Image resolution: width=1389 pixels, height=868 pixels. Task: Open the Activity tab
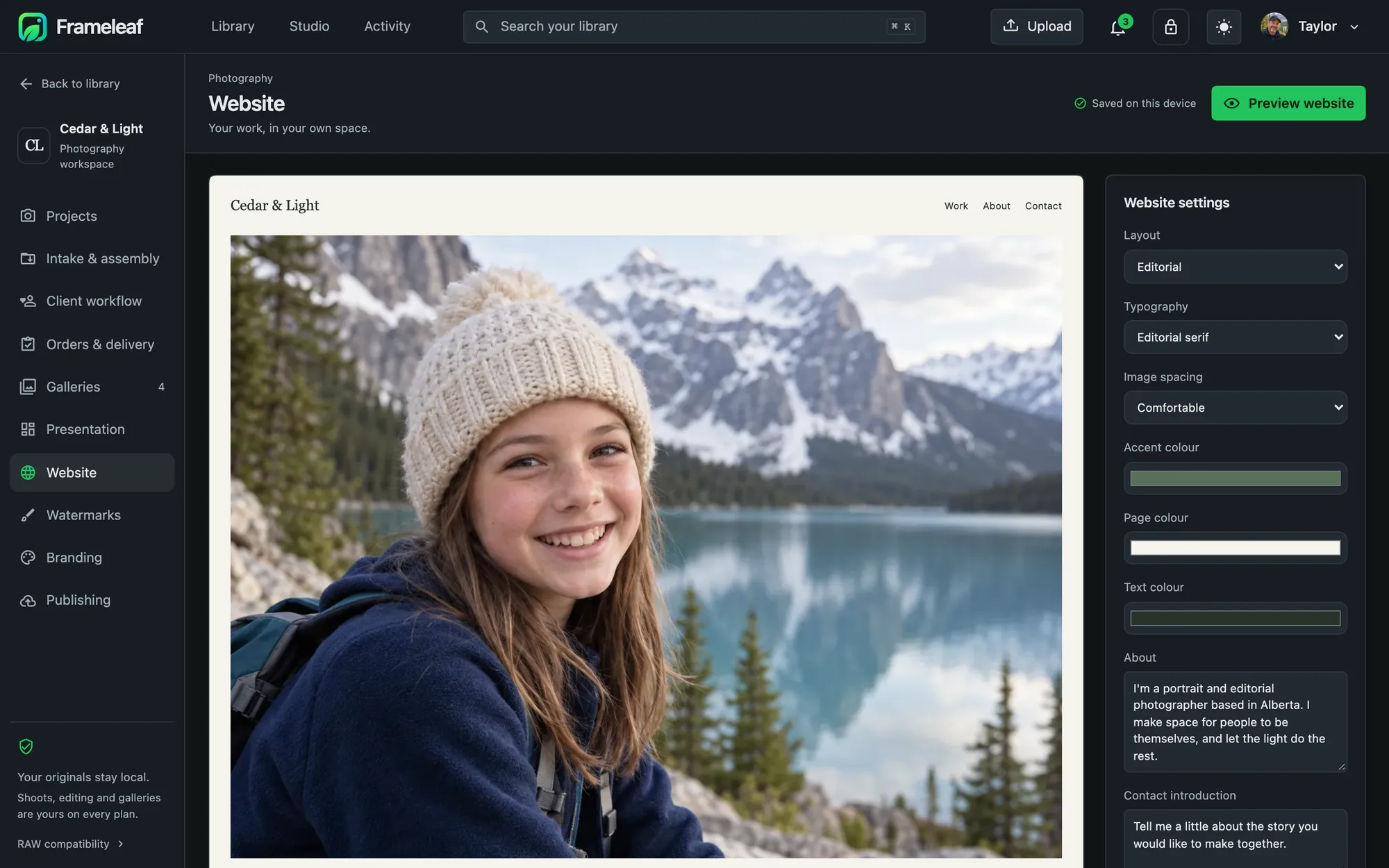388,26
